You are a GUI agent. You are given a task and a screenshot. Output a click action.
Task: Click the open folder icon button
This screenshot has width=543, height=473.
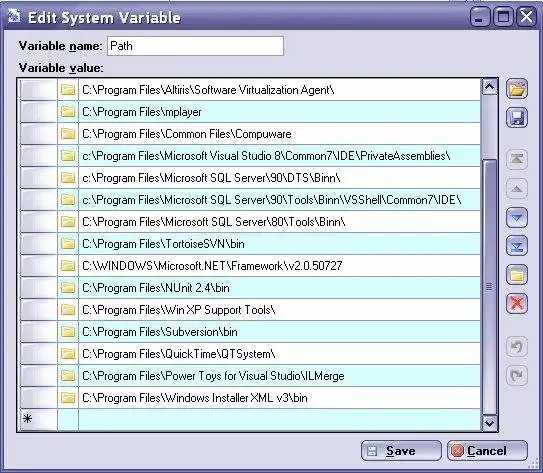517,89
